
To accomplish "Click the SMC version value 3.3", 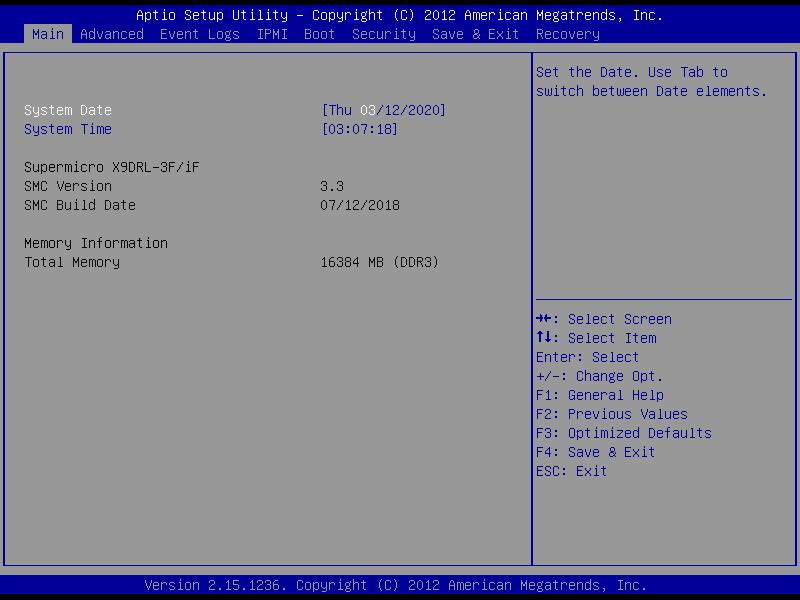I will [332, 186].
